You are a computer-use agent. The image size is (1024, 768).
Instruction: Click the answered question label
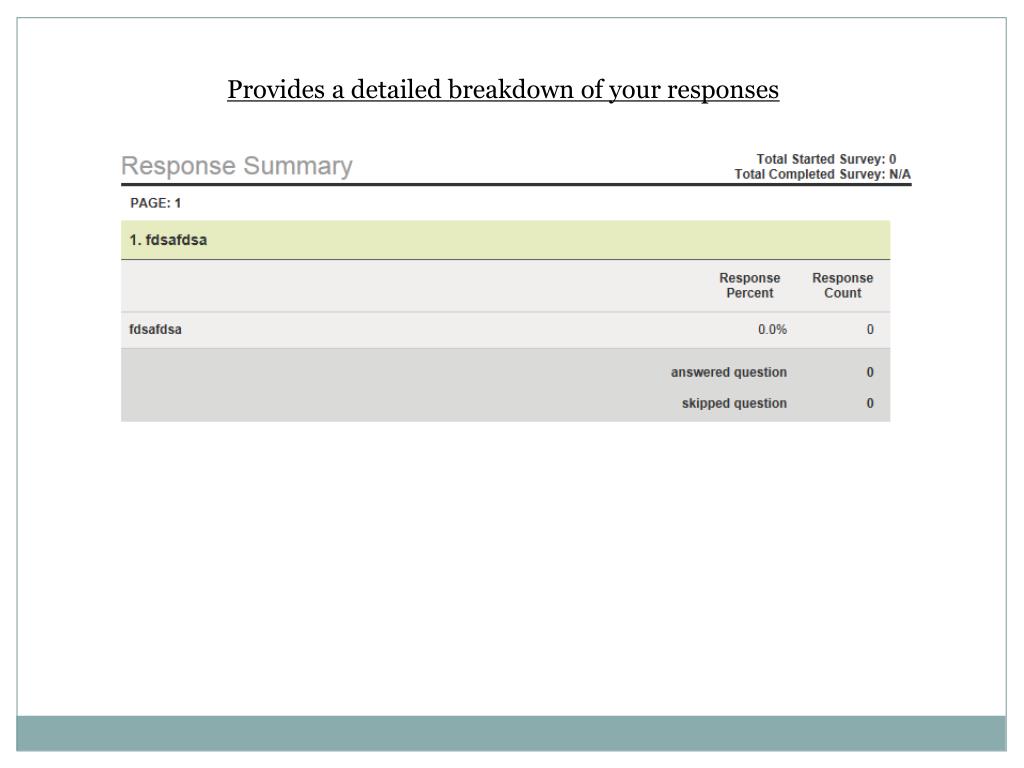point(729,372)
